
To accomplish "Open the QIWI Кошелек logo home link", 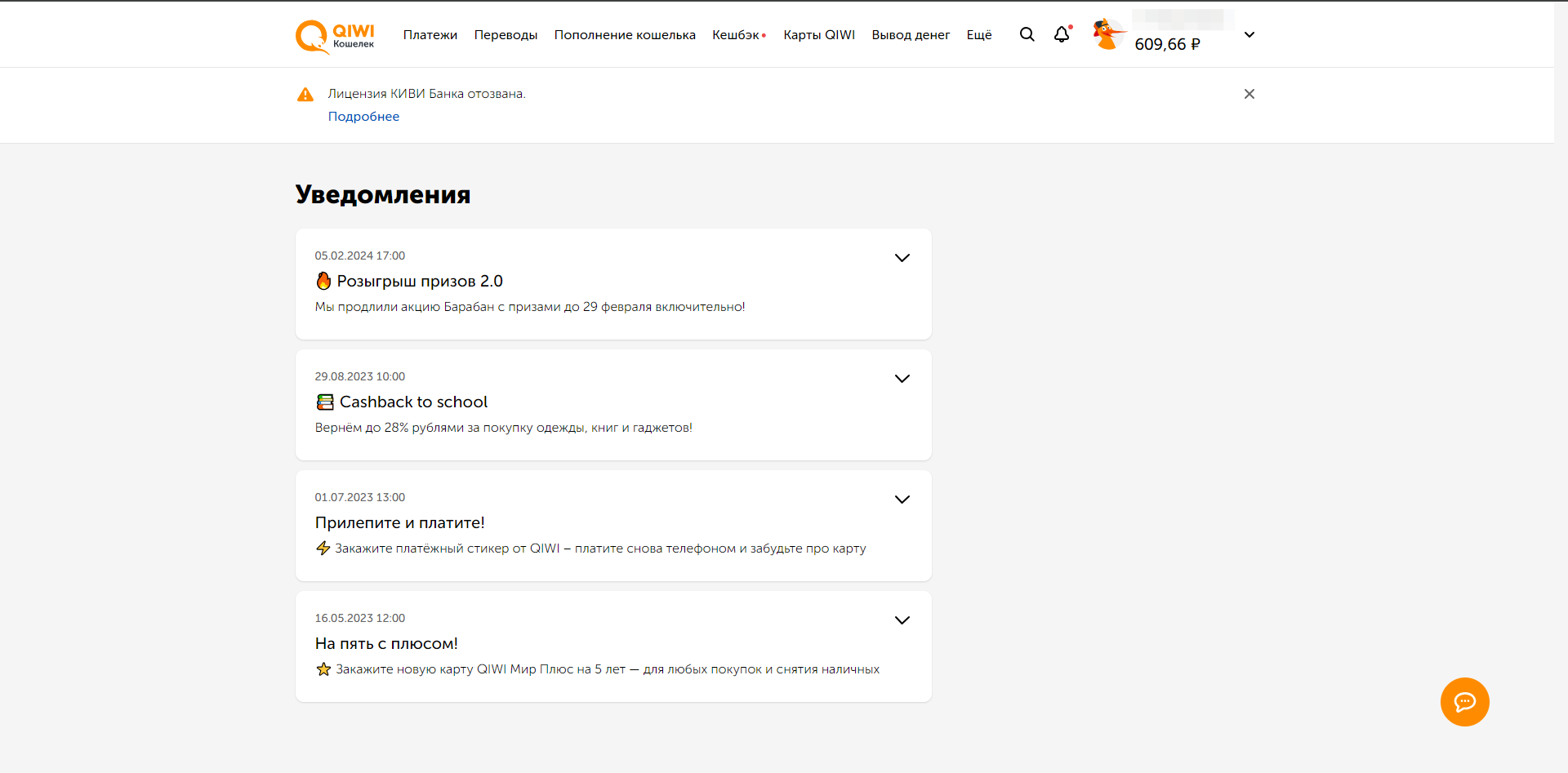I will point(335,36).
